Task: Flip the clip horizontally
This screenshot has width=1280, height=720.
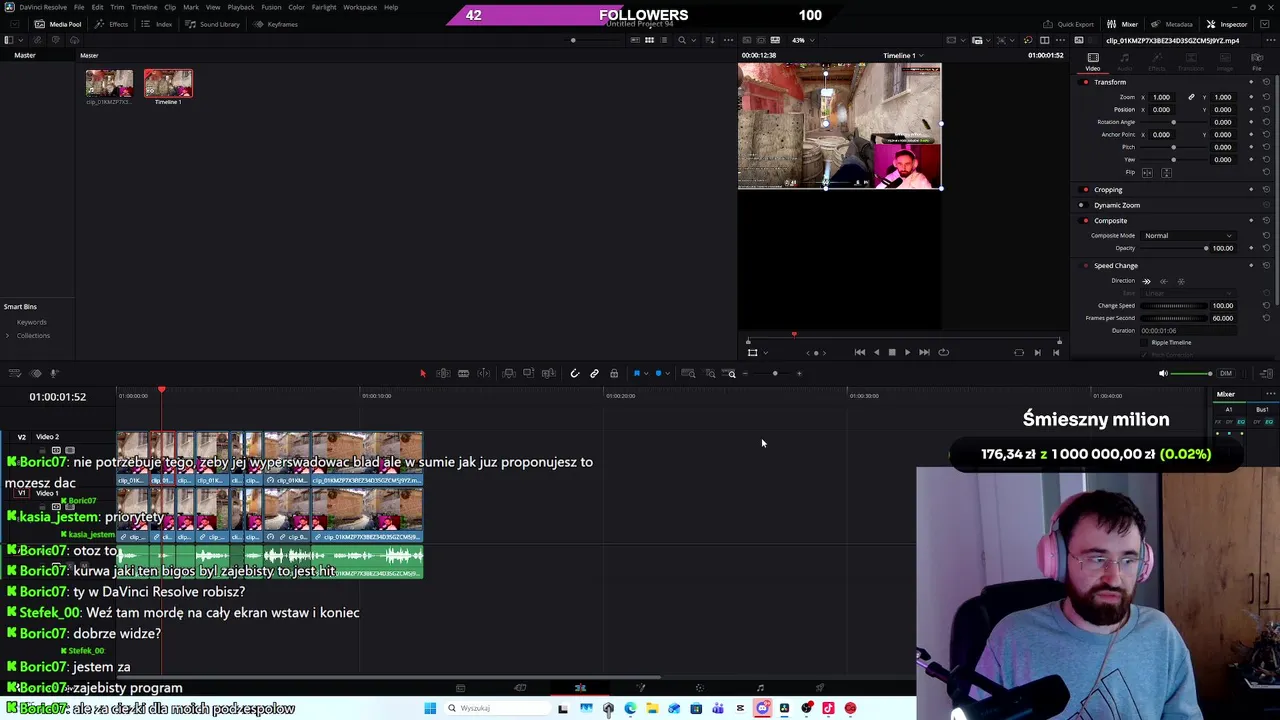Action: (1147, 172)
